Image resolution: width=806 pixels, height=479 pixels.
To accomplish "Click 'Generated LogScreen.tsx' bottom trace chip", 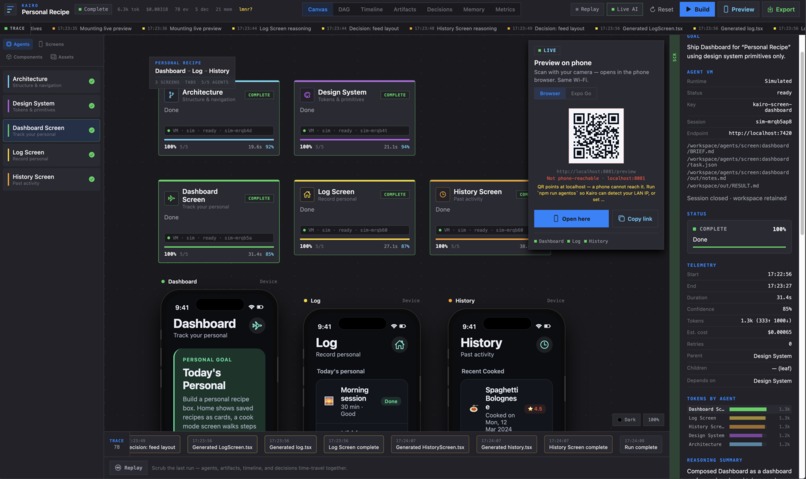I will click(222, 445).
